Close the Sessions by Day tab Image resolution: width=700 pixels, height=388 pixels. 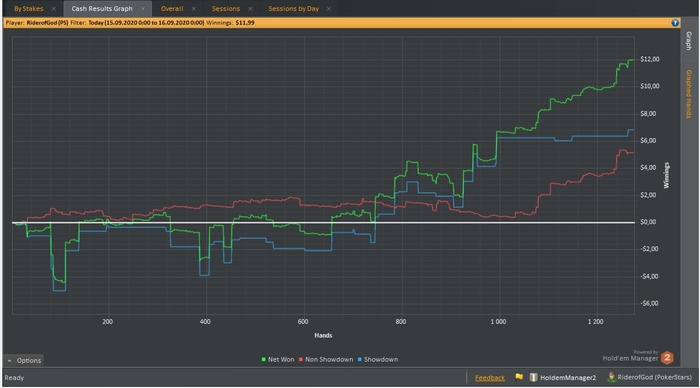[x=329, y=8]
